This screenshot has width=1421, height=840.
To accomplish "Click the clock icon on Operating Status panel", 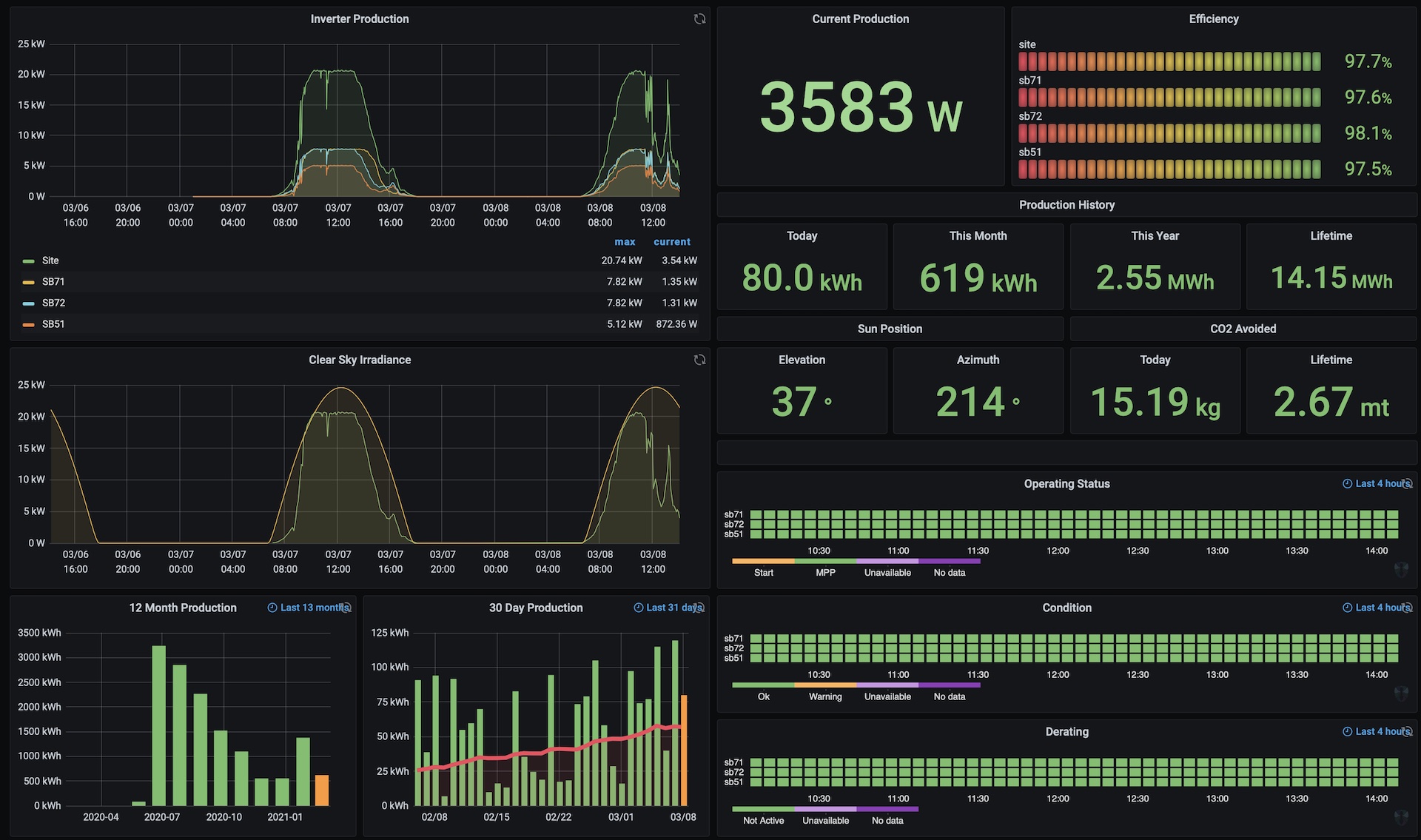I will point(1347,484).
